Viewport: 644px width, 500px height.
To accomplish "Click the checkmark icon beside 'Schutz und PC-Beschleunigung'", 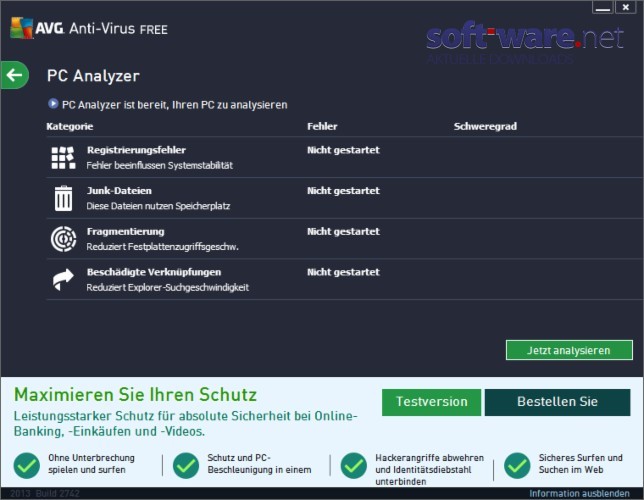I will [186, 465].
